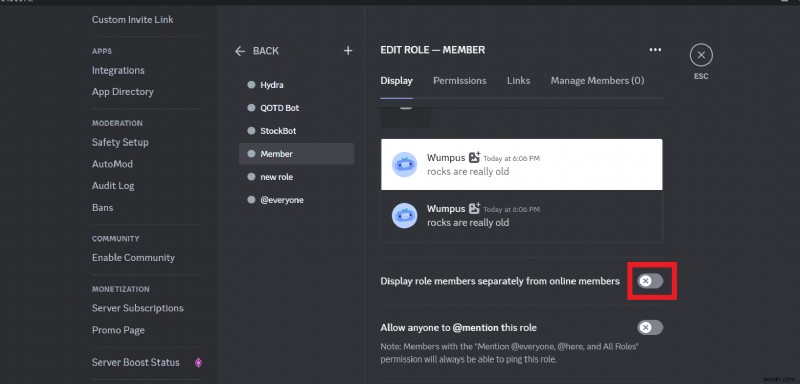Click the QOTD Bot role color dot

point(251,108)
